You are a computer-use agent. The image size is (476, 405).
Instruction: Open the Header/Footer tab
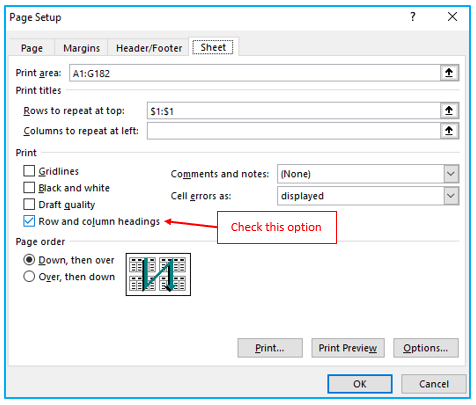pos(149,48)
